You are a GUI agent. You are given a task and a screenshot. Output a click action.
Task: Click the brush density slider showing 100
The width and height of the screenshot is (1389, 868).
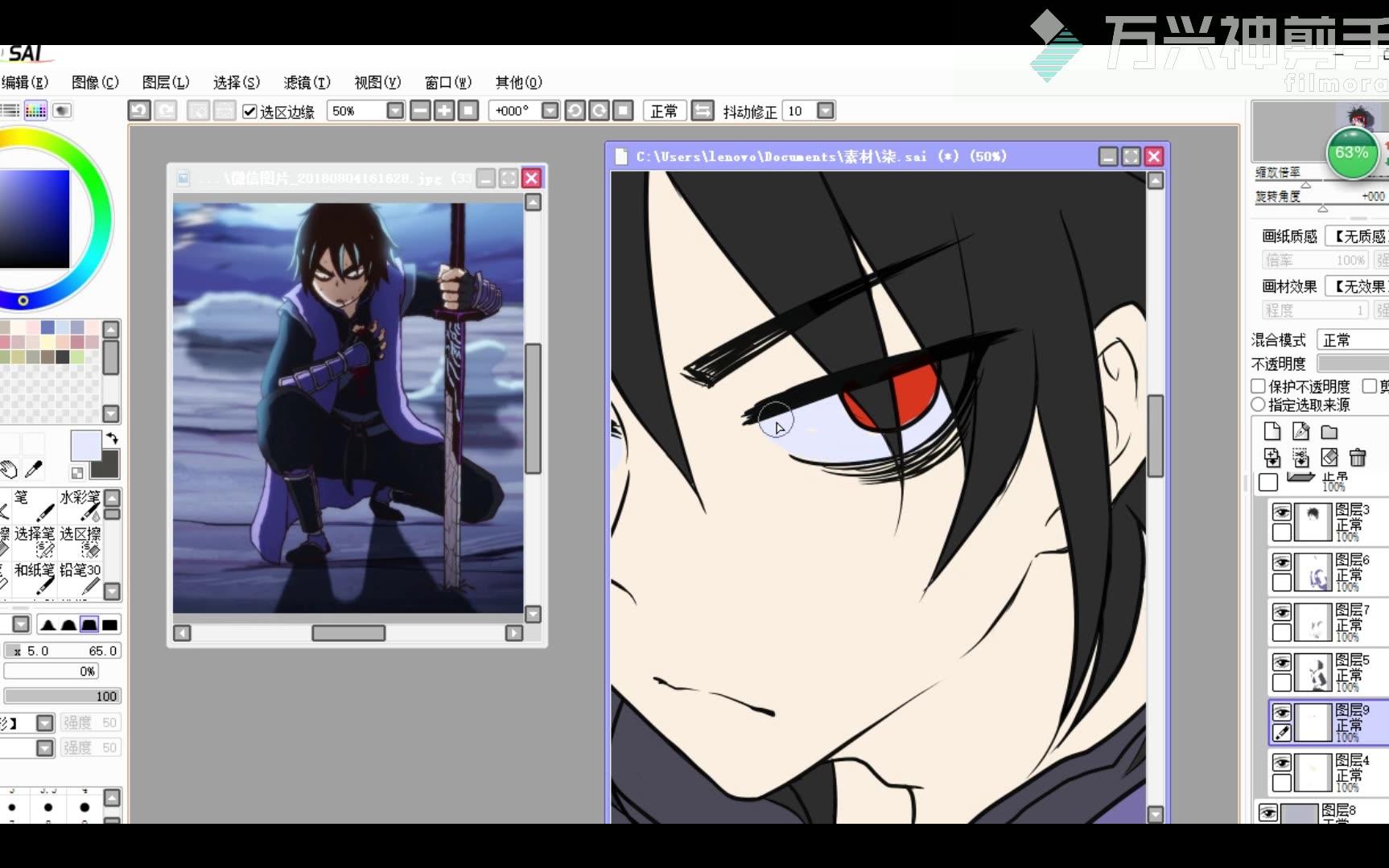tap(63, 696)
